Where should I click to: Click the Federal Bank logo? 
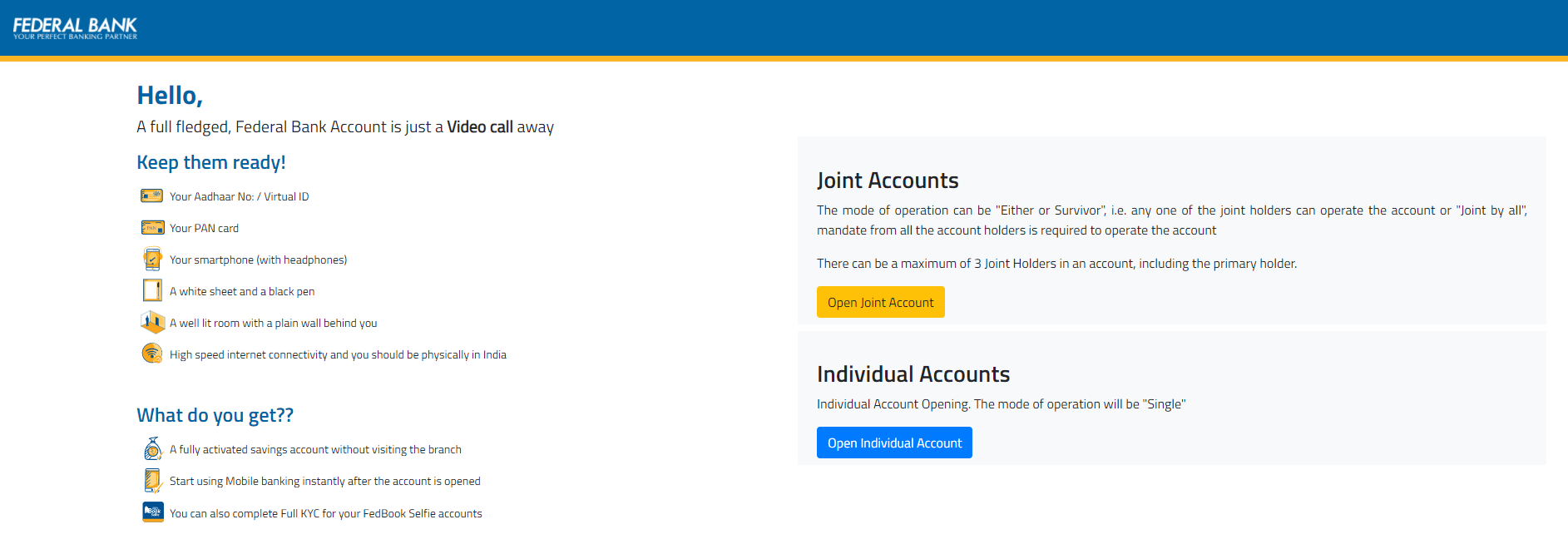tap(75, 28)
